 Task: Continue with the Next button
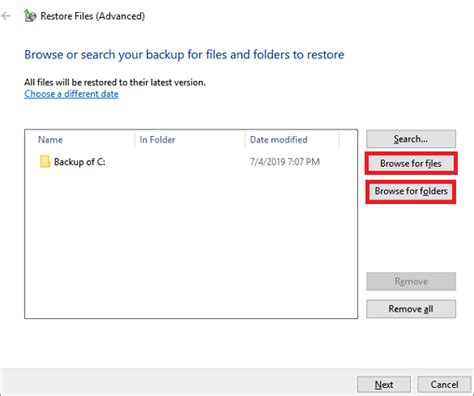click(x=384, y=385)
